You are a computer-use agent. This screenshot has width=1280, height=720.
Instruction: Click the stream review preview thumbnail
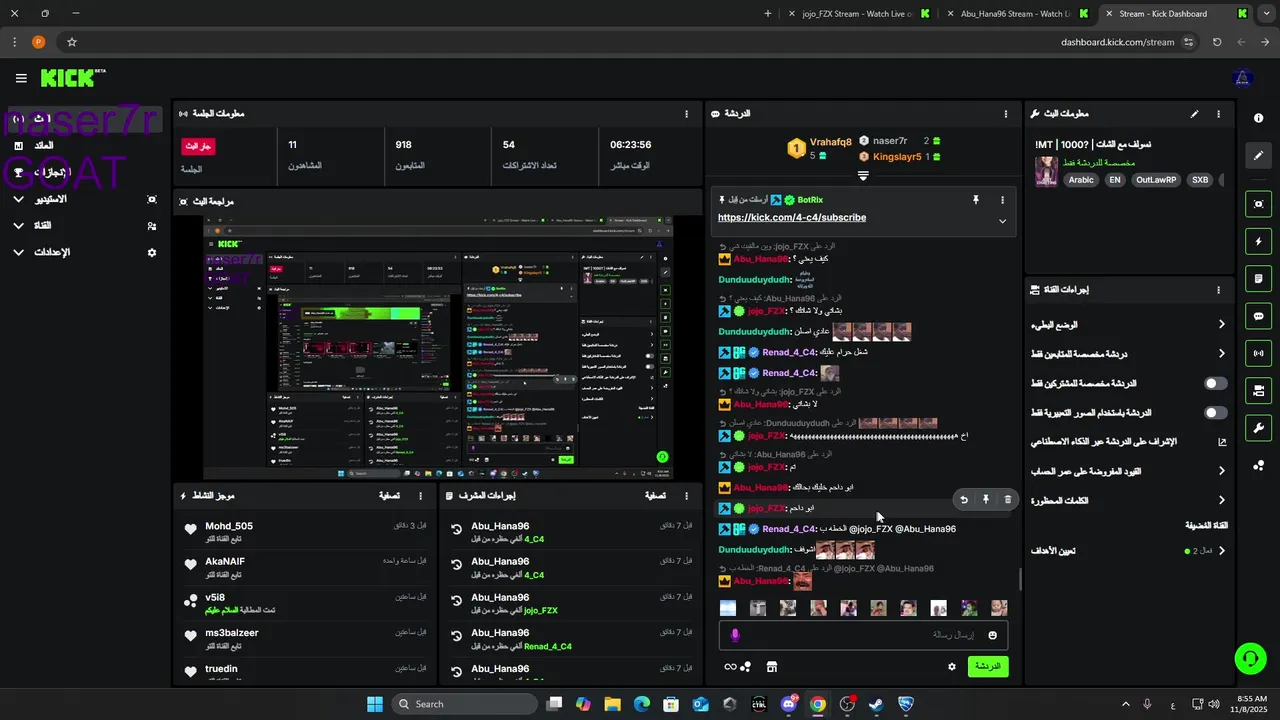(x=438, y=348)
